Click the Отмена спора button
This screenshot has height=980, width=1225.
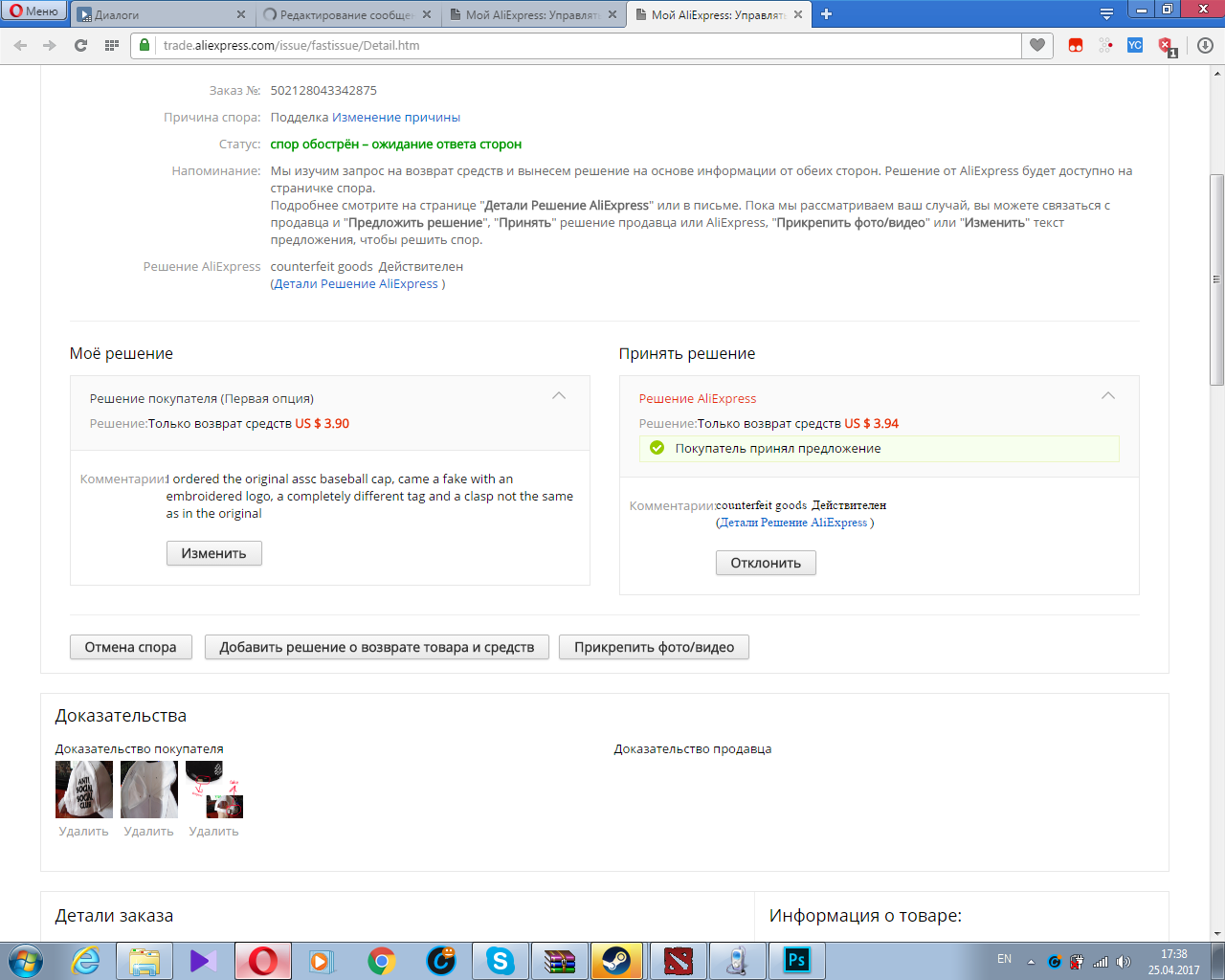coord(131,647)
